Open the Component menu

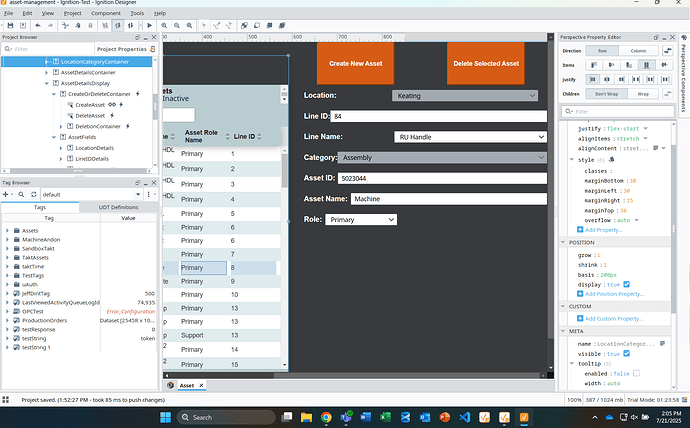(x=106, y=13)
